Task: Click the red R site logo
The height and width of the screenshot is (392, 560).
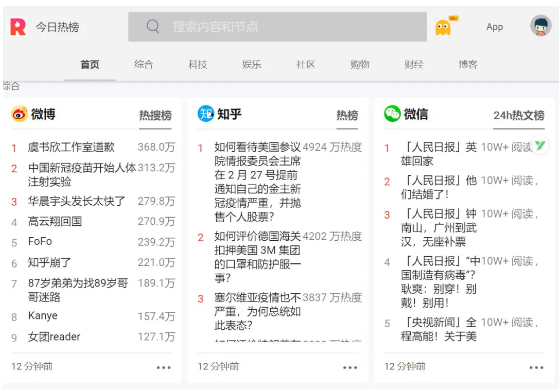Action: click(18, 27)
